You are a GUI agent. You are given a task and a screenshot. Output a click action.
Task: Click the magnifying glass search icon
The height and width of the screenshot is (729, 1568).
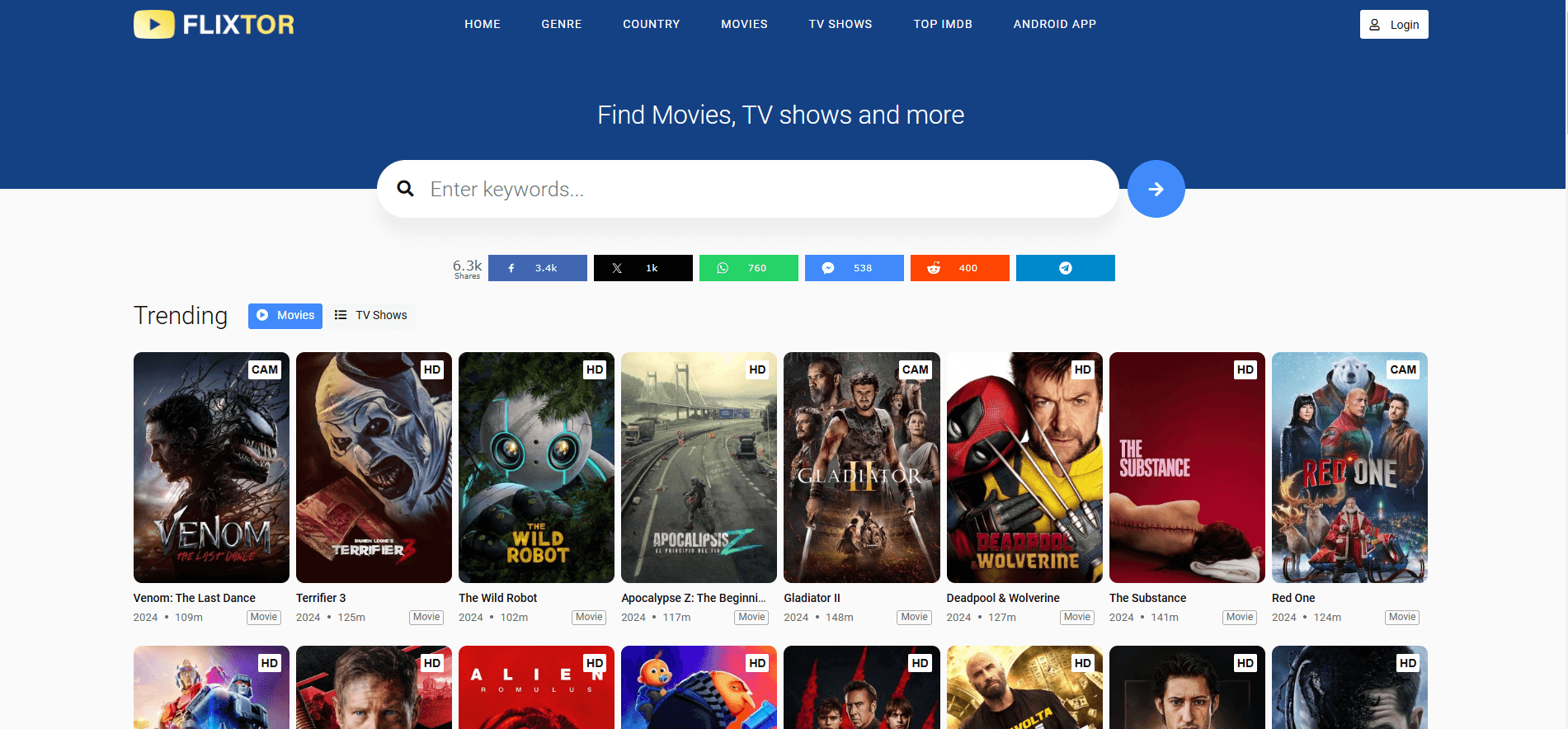(405, 189)
